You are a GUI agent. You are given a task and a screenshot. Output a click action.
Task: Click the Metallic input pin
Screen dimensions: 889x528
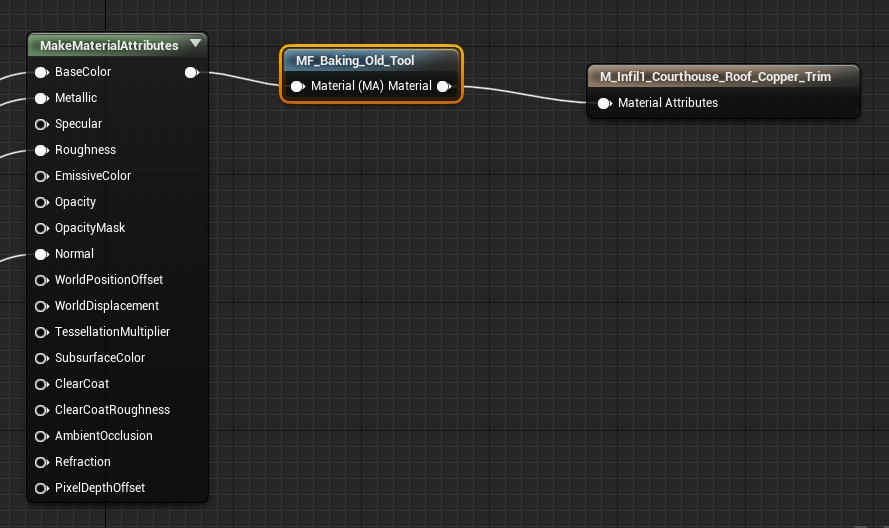(x=41, y=98)
